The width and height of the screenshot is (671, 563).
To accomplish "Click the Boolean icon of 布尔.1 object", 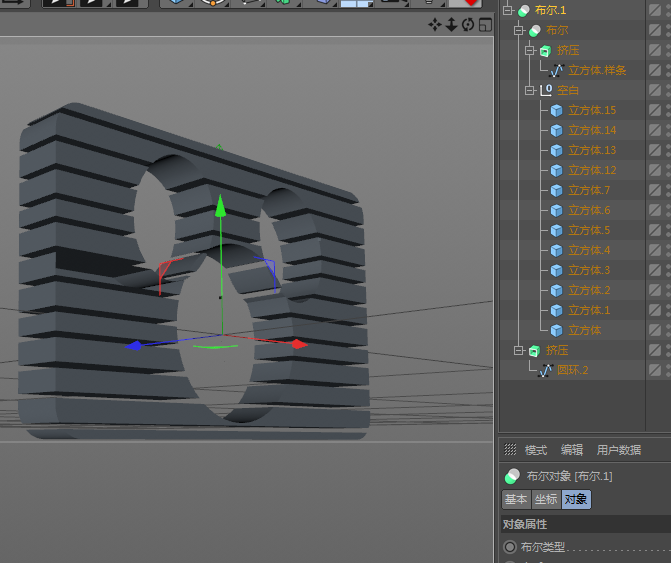I will coord(522,10).
